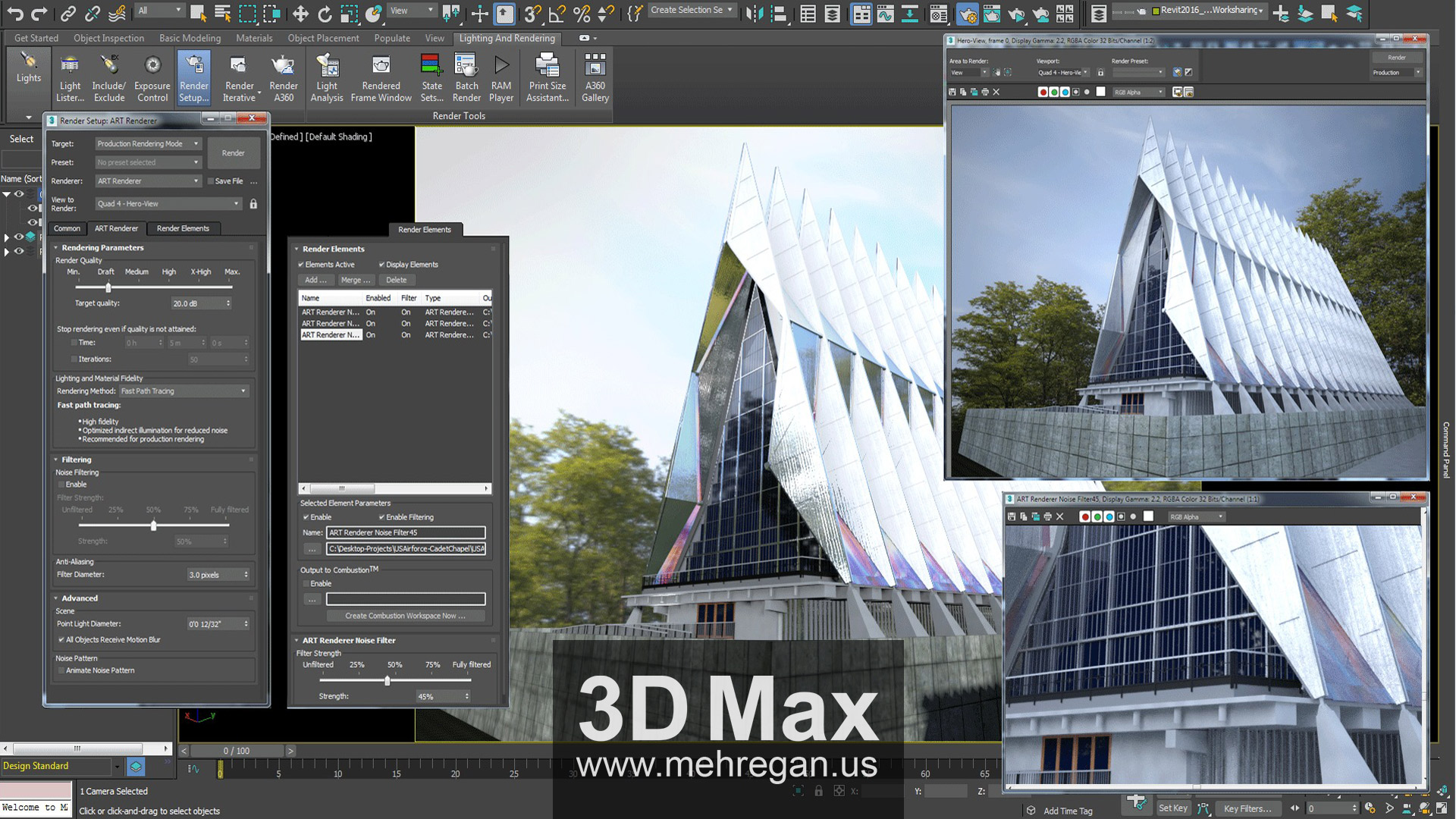Open State Sets
1456x819 pixels.
click(x=431, y=78)
